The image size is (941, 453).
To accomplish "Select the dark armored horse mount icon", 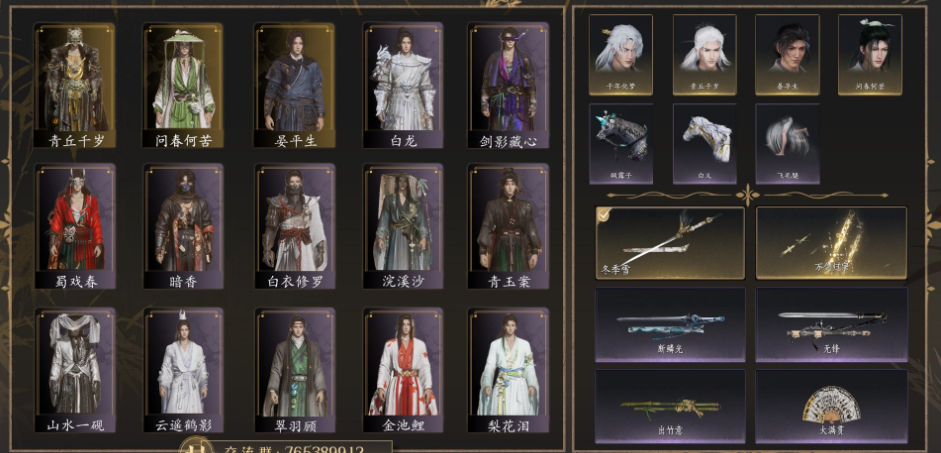I will [x=621, y=143].
